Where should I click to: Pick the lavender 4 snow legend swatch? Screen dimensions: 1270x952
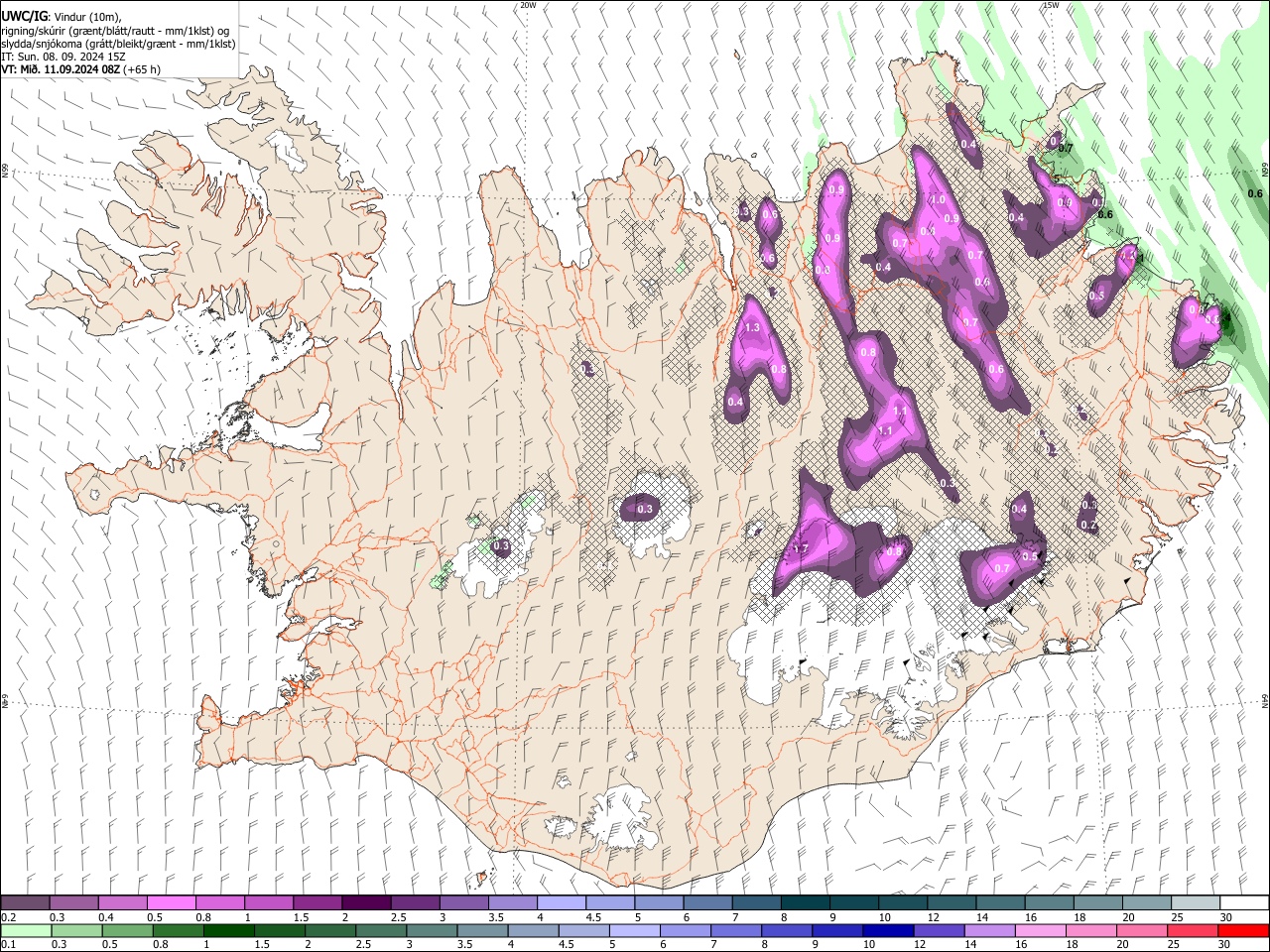(x=562, y=903)
